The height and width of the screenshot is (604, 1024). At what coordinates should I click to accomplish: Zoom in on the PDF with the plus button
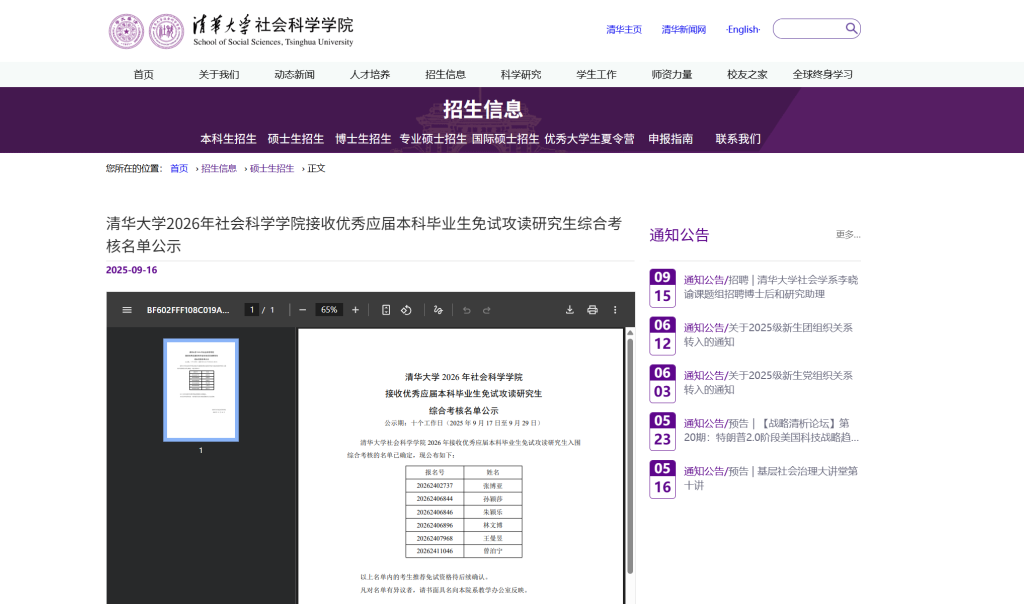pos(355,310)
